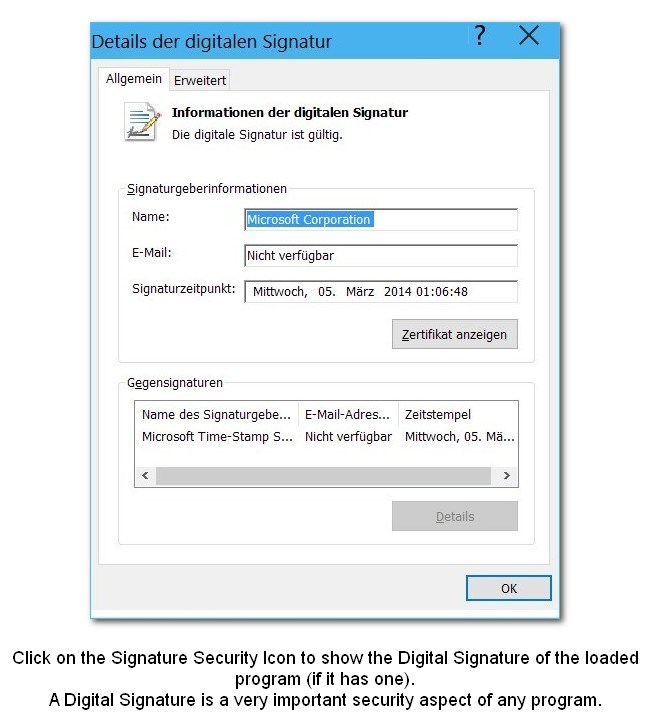
Task: Click the question mark help icon
Action: point(481,37)
